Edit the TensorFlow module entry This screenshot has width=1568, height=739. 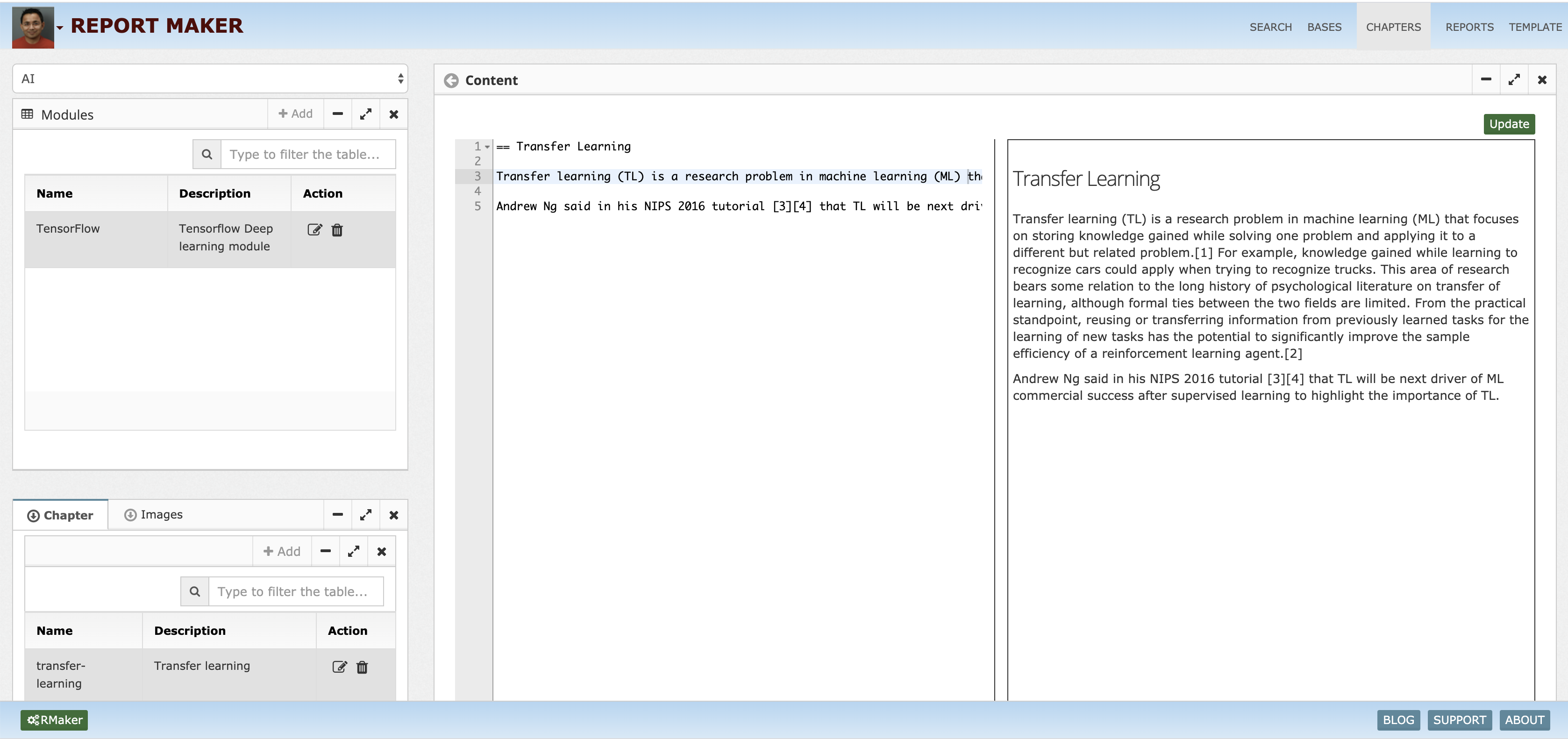click(314, 229)
